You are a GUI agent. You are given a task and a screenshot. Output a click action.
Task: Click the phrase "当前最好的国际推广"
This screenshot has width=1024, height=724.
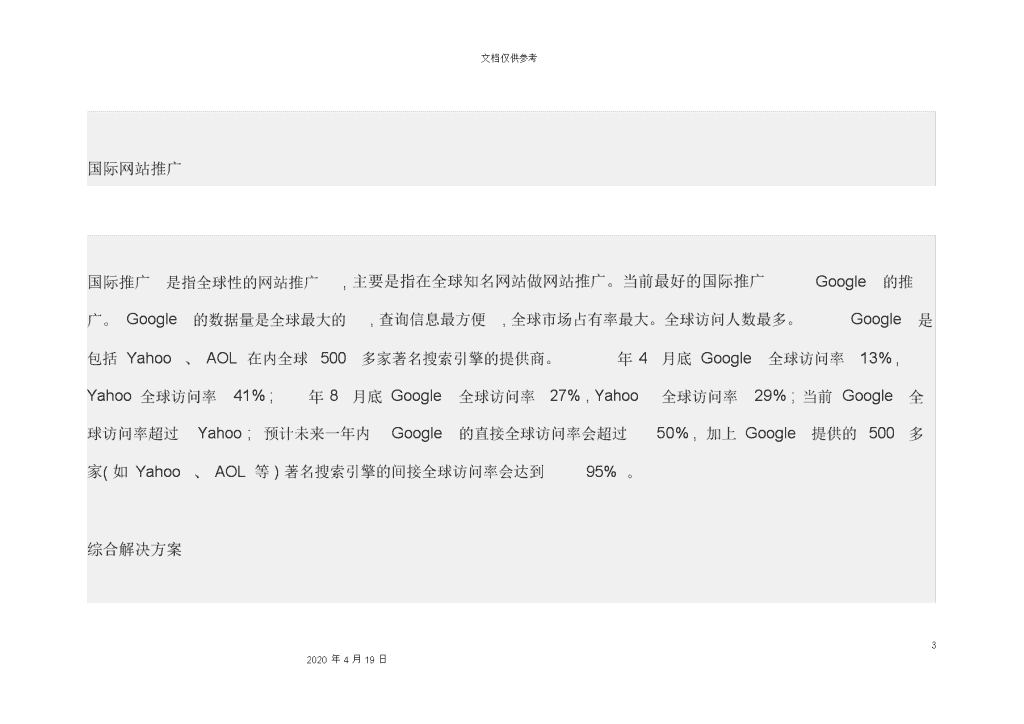[x=693, y=282]
